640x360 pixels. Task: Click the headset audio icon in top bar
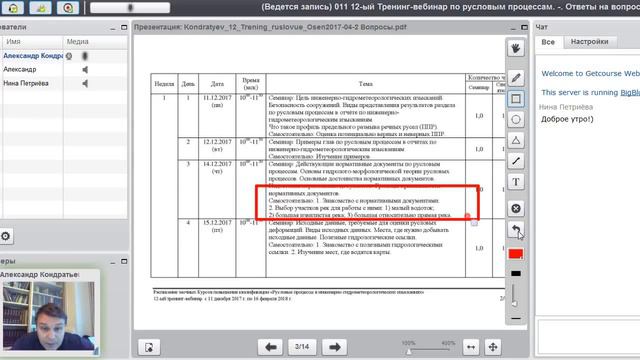tap(13, 7)
